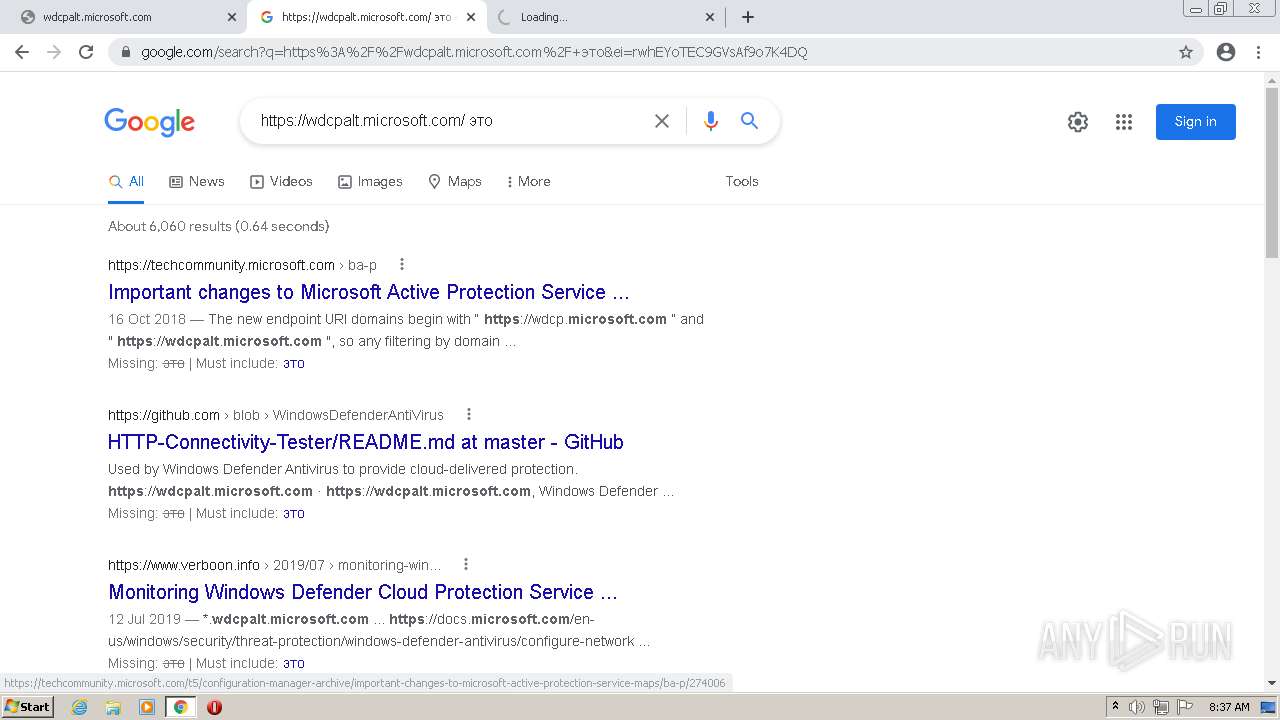Click inside the Google search field
This screenshot has width=1280, height=720.
pyautogui.click(x=450, y=121)
